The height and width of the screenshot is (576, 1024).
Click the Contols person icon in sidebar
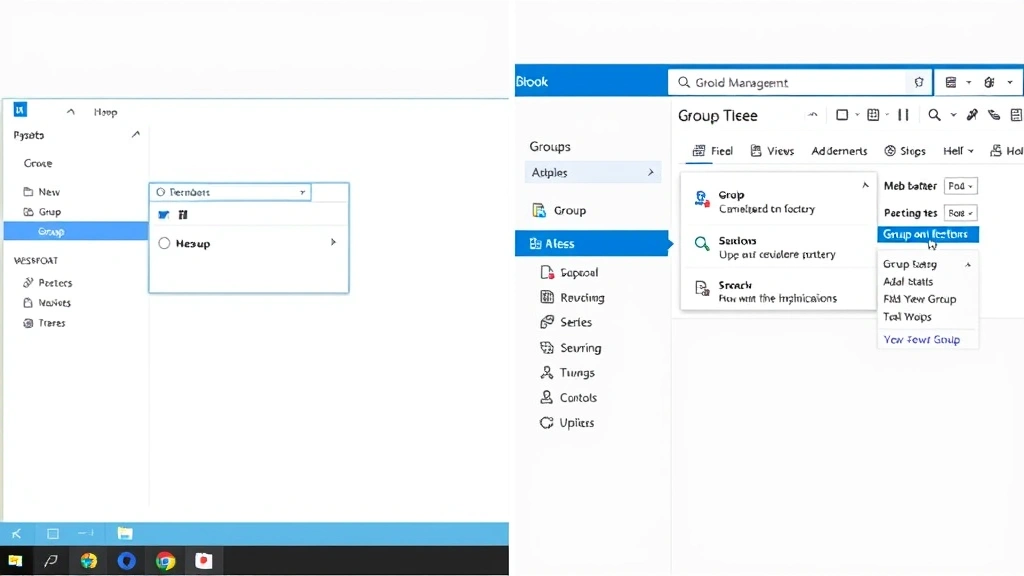pos(547,397)
